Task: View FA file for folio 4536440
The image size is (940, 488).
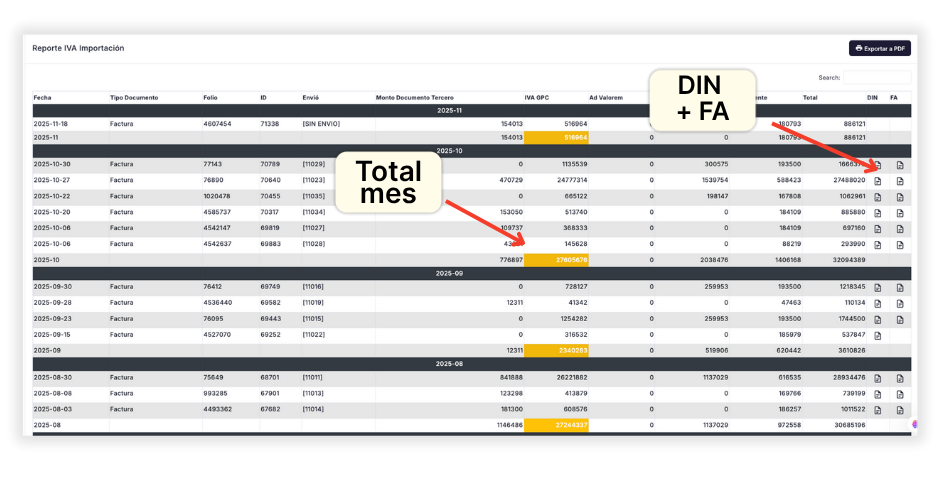Action: pyautogui.click(x=899, y=303)
